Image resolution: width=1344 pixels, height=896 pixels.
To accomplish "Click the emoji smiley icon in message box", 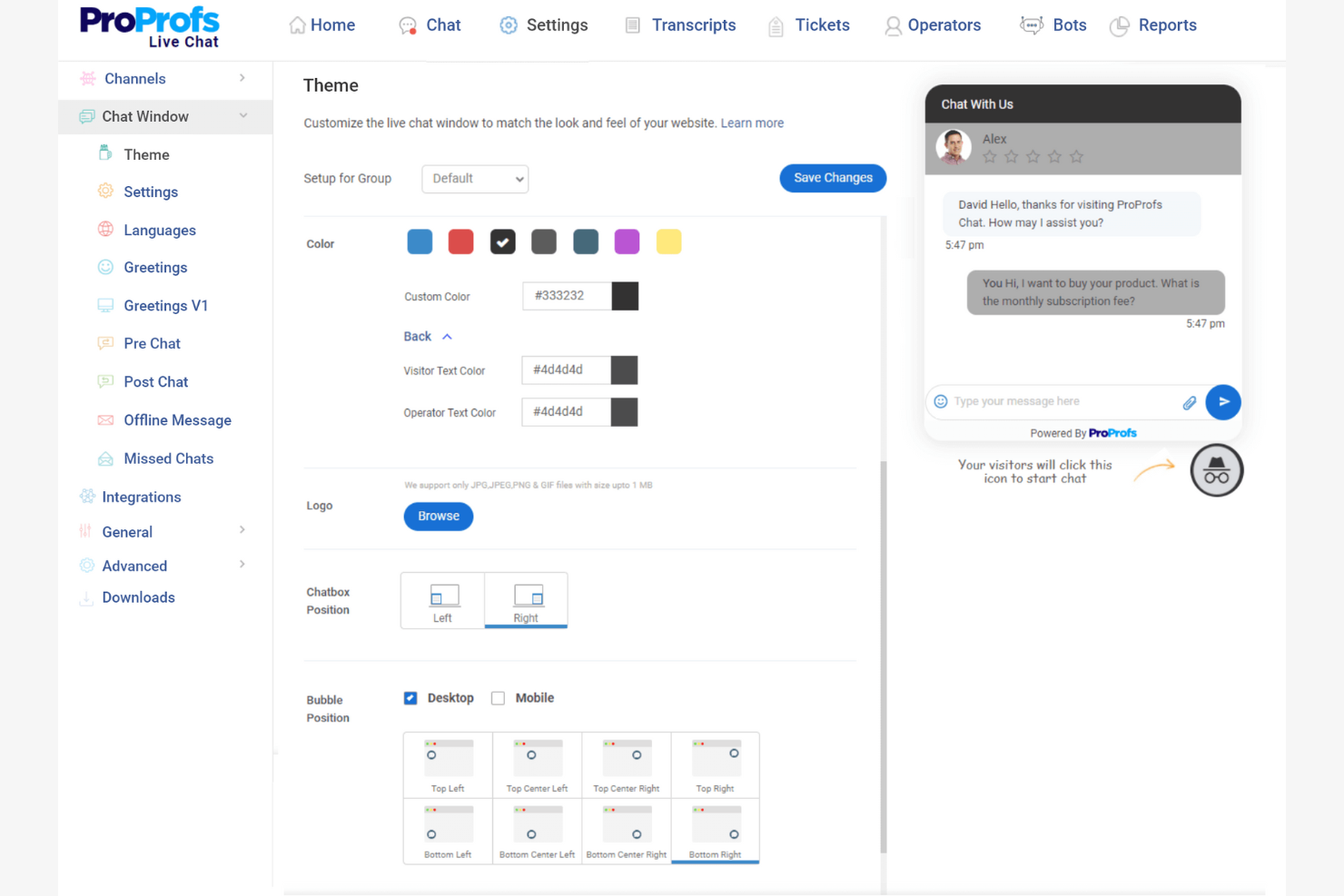I will [x=941, y=401].
